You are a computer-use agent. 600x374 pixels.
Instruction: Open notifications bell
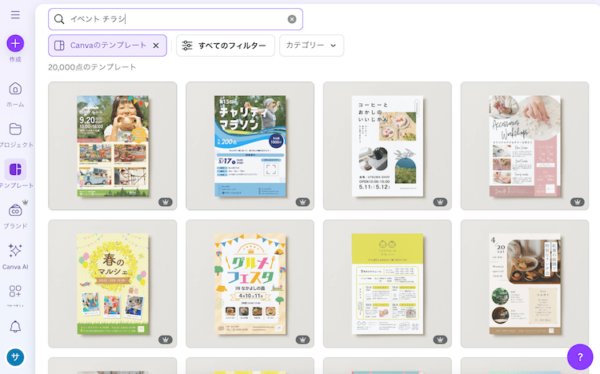coord(15,327)
